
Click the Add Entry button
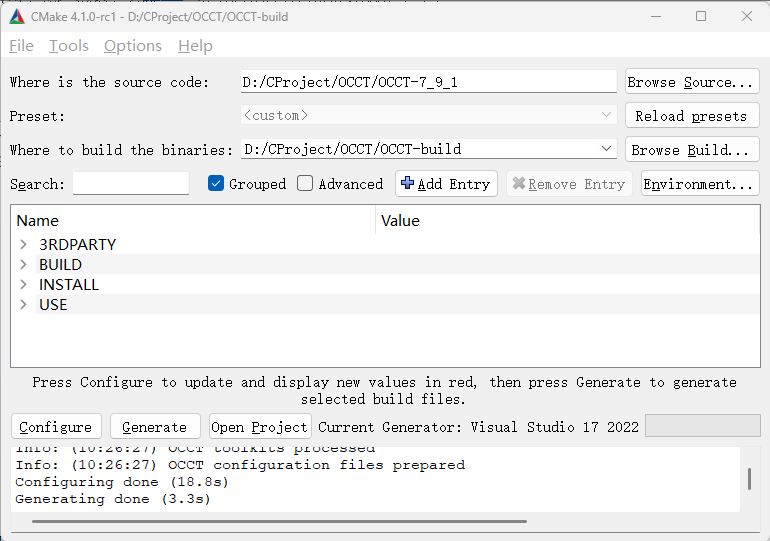click(446, 184)
